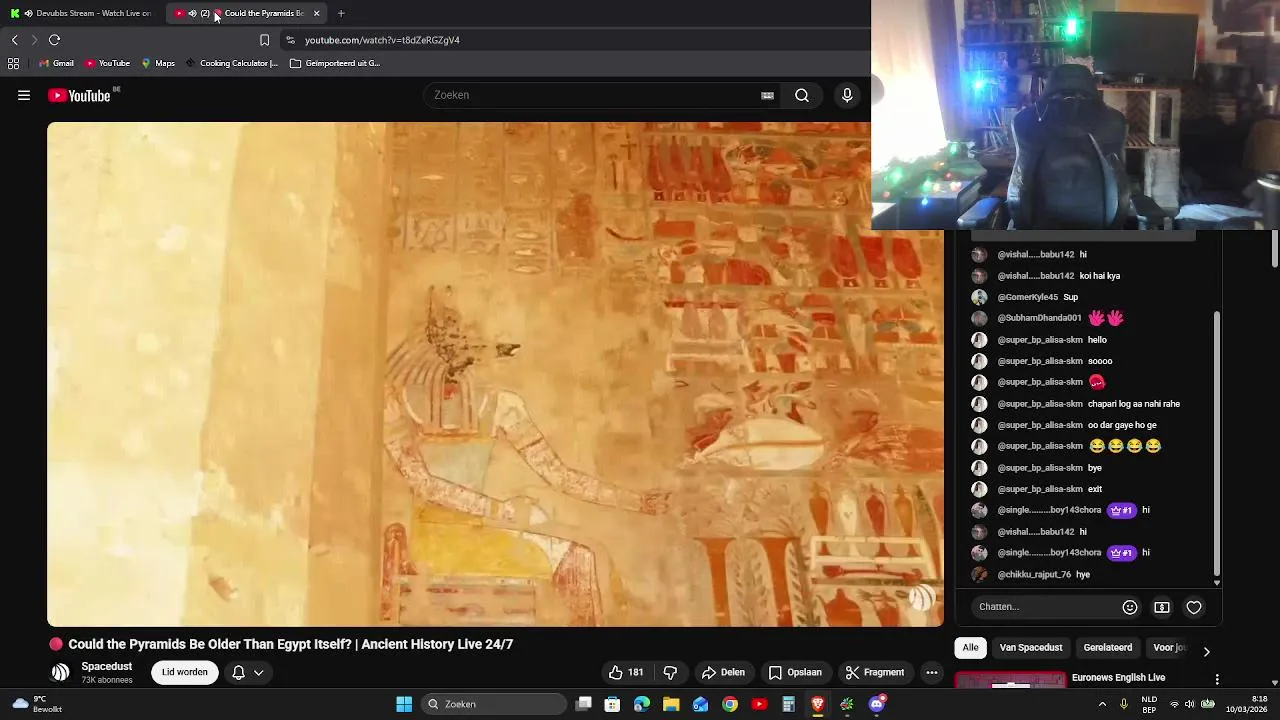1280x720 pixels.
Task: Show hidden system tray icons
Action: point(1102,704)
